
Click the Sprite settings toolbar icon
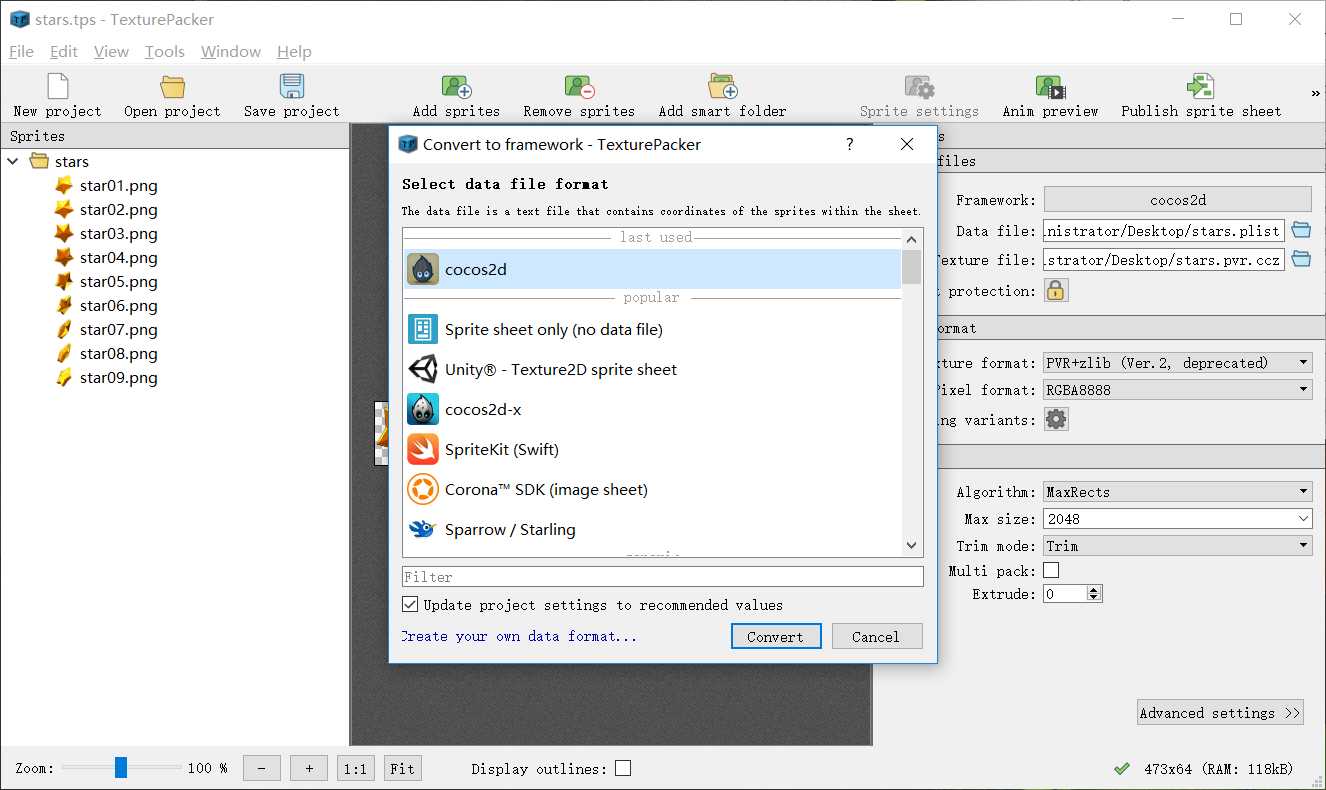[920, 86]
